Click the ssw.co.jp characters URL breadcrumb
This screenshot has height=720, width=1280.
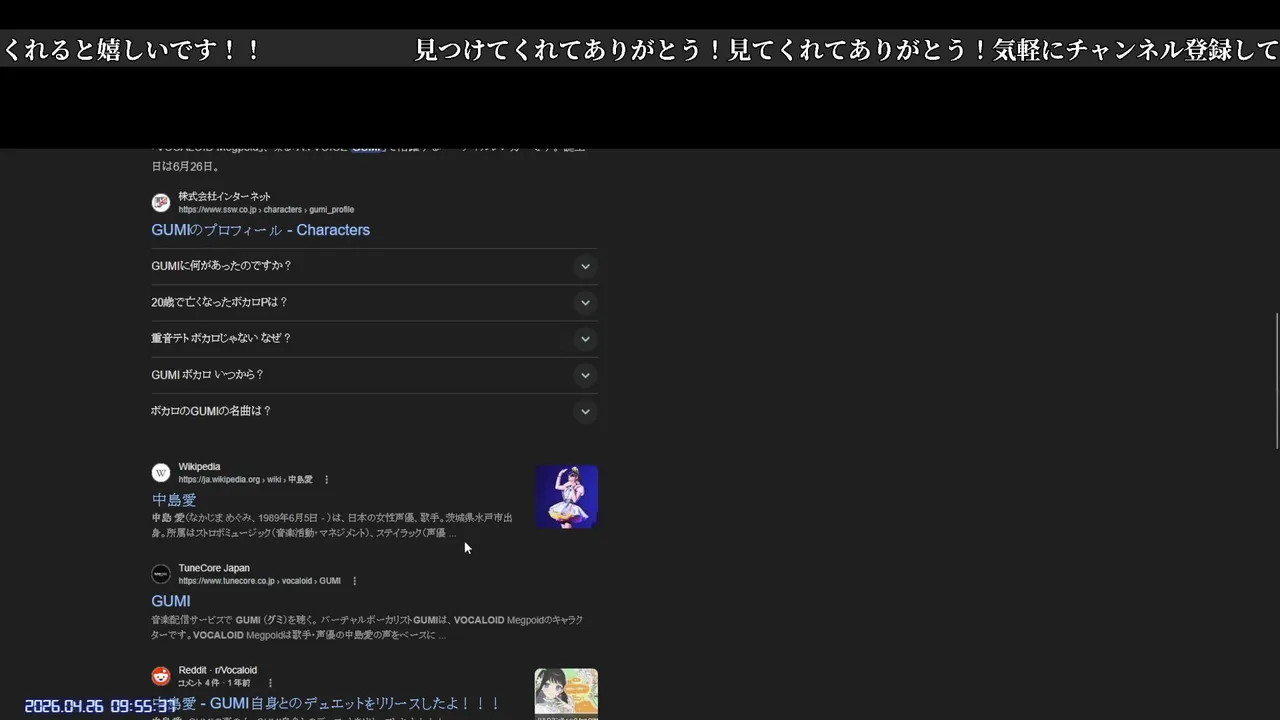point(266,210)
